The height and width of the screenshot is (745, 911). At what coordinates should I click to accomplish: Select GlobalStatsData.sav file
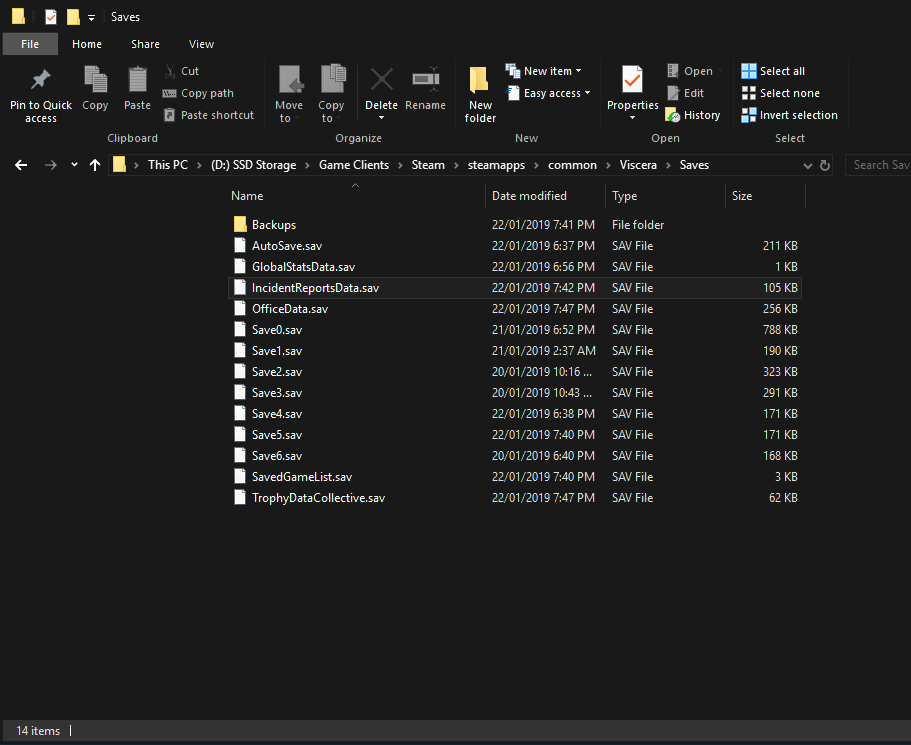click(x=515, y=267)
